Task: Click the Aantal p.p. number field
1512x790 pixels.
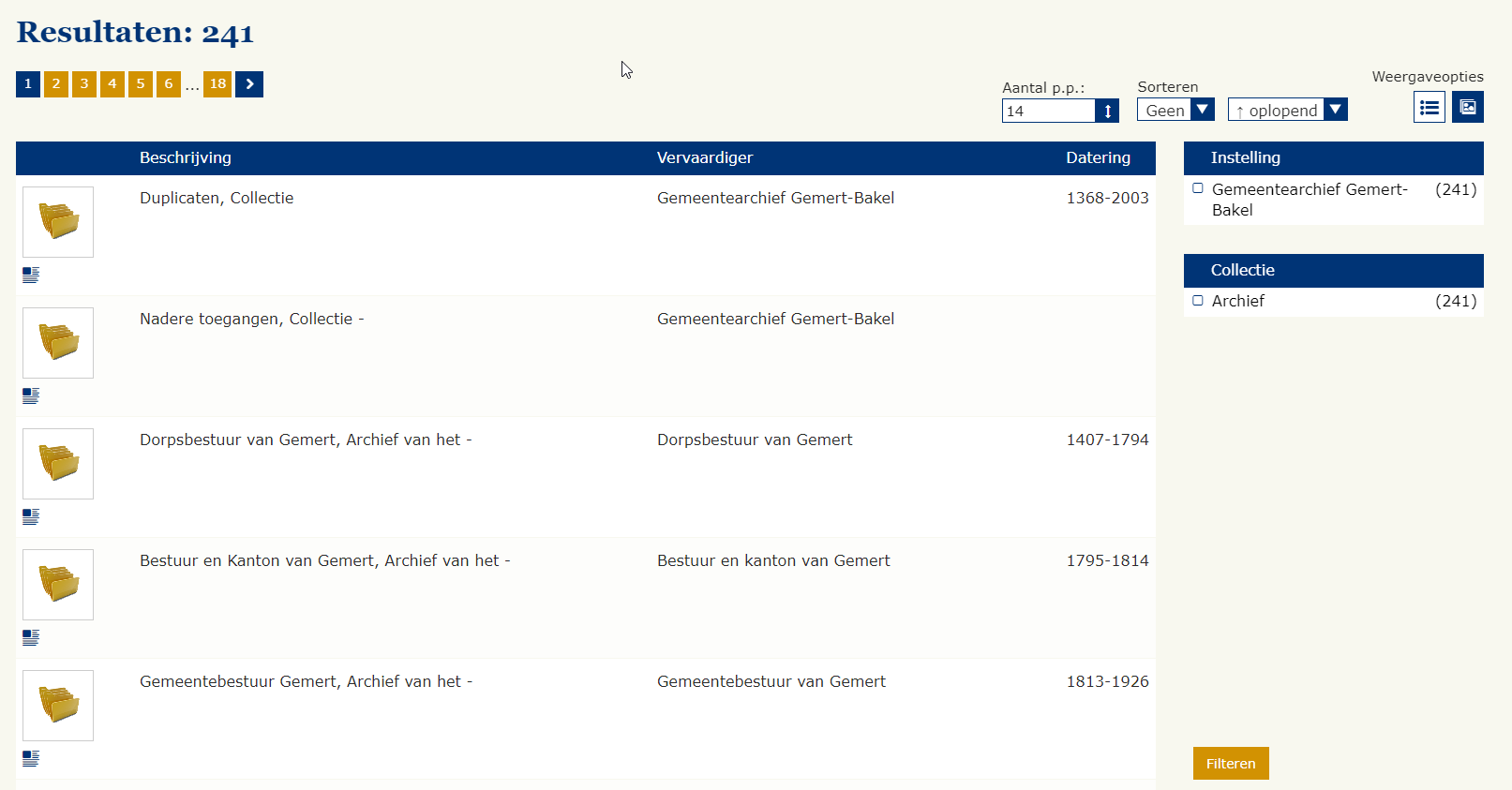Action: click(1049, 111)
